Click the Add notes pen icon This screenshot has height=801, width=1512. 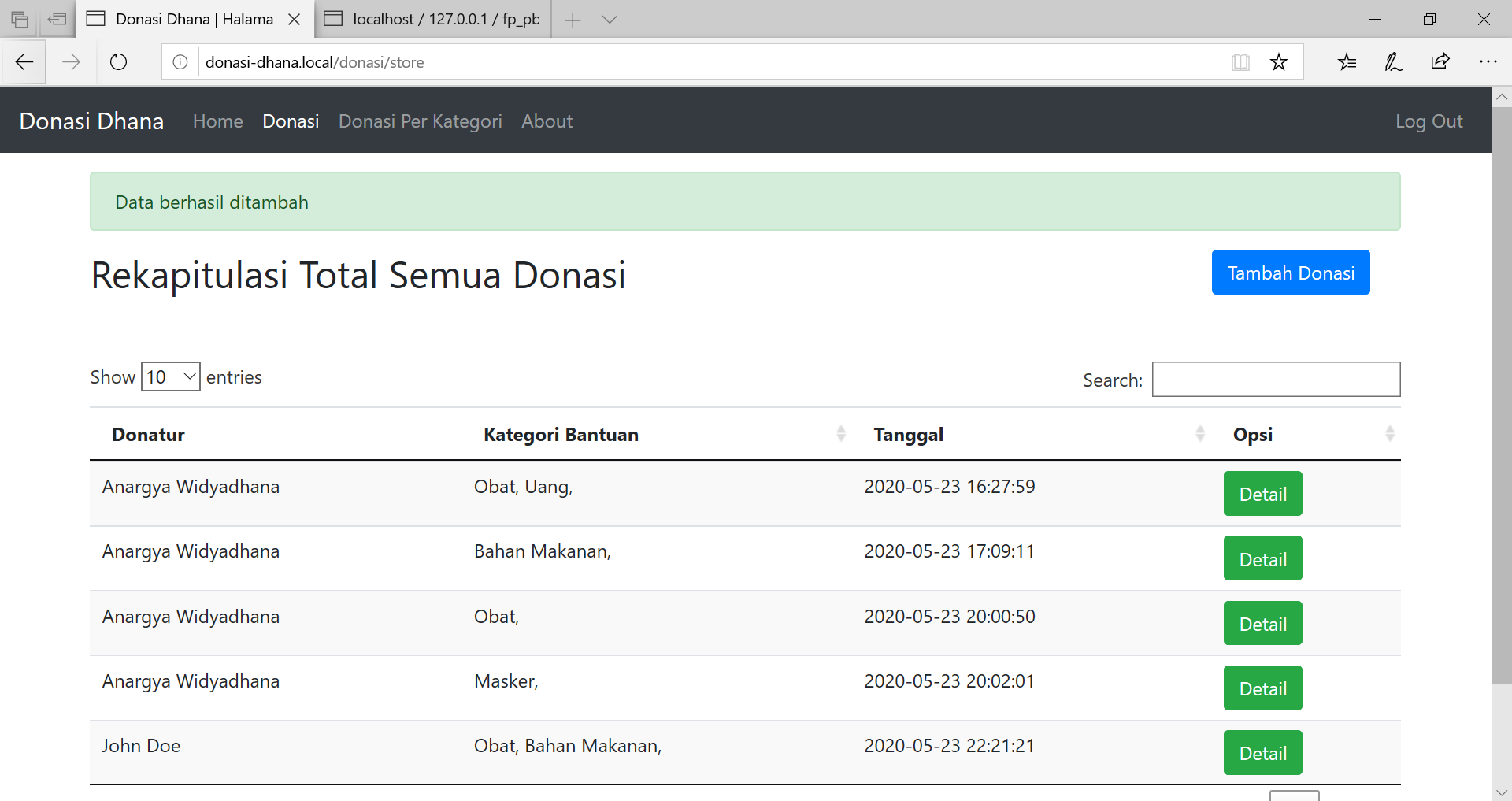pyautogui.click(x=1393, y=62)
